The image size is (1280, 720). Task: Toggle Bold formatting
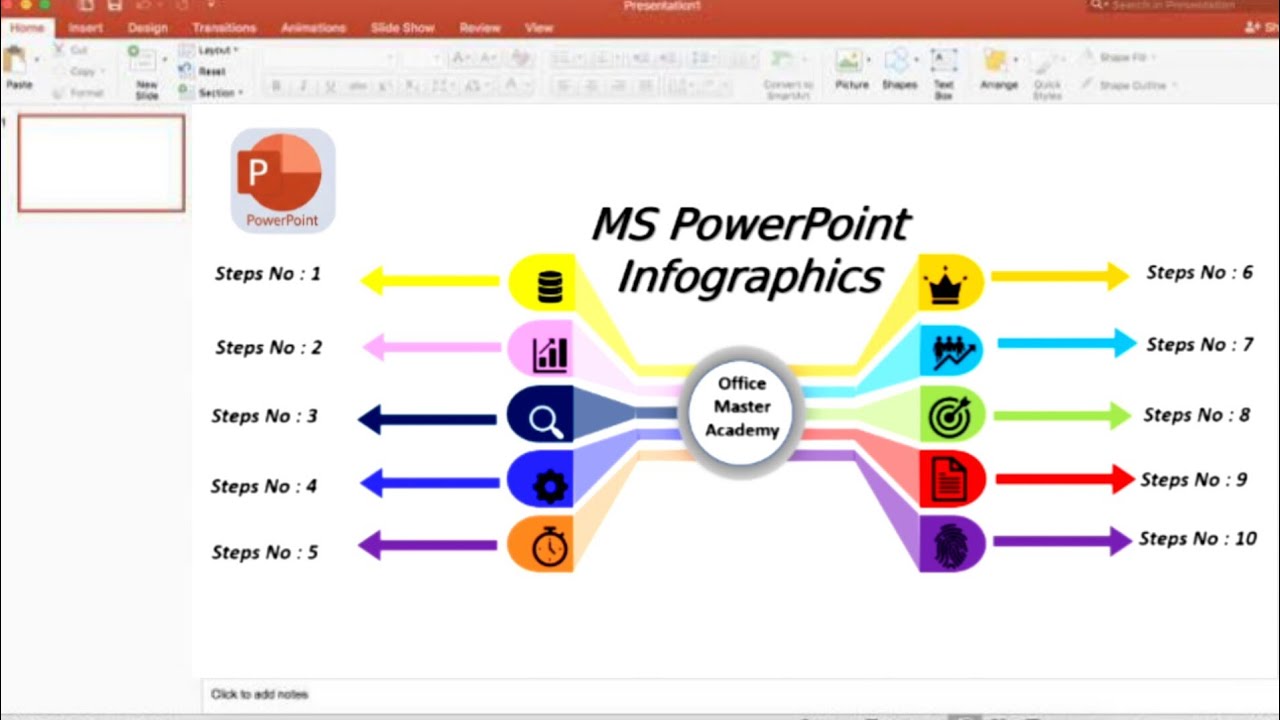point(277,87)
